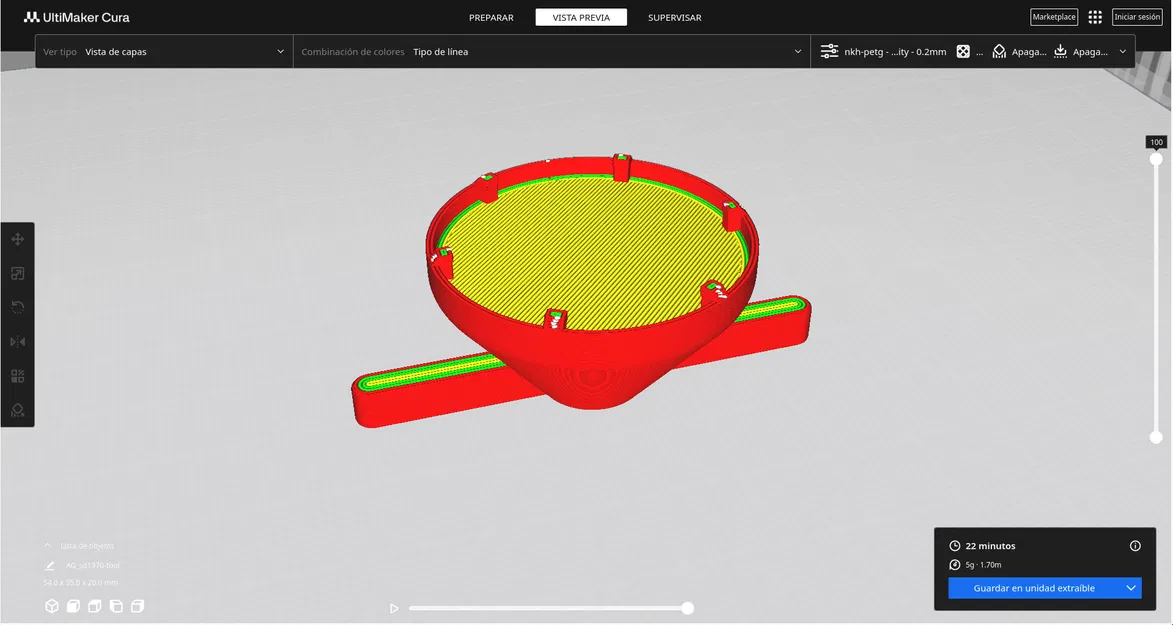The image size is (1173, 625).
Task: Switch to the SUPERVISAR stage
Action: tap(675, 17)
